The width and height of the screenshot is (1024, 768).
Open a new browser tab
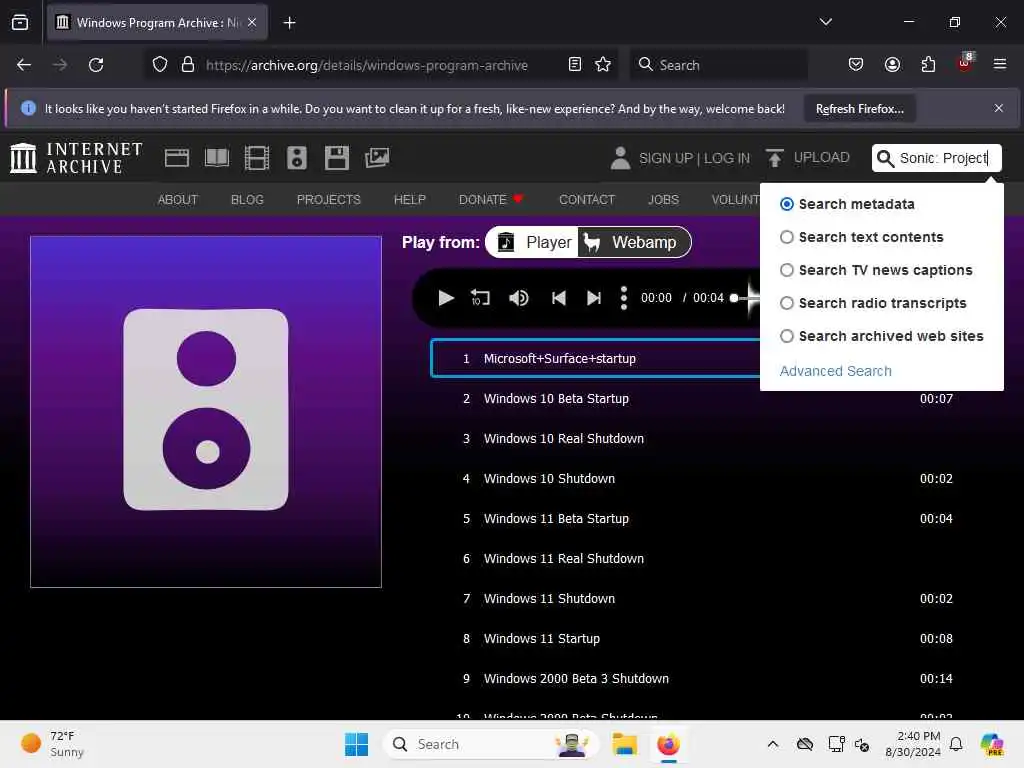tap(289, 23)
